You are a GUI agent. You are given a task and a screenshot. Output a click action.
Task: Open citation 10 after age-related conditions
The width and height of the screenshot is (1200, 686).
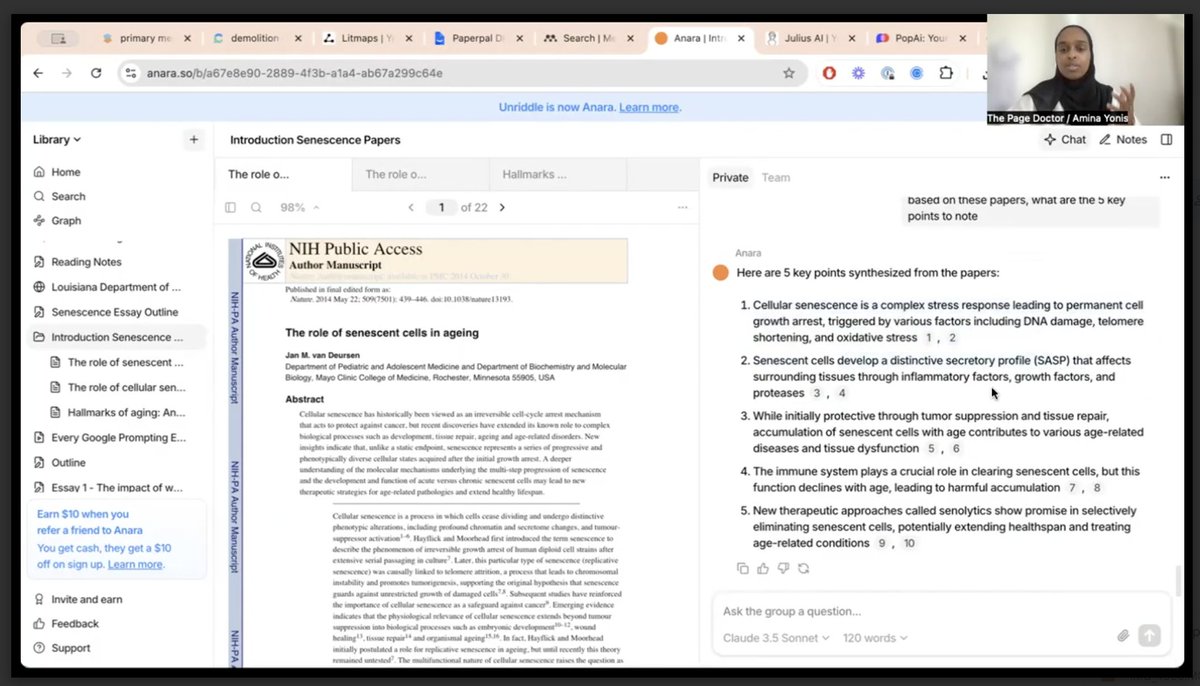[x=909, y=544]
